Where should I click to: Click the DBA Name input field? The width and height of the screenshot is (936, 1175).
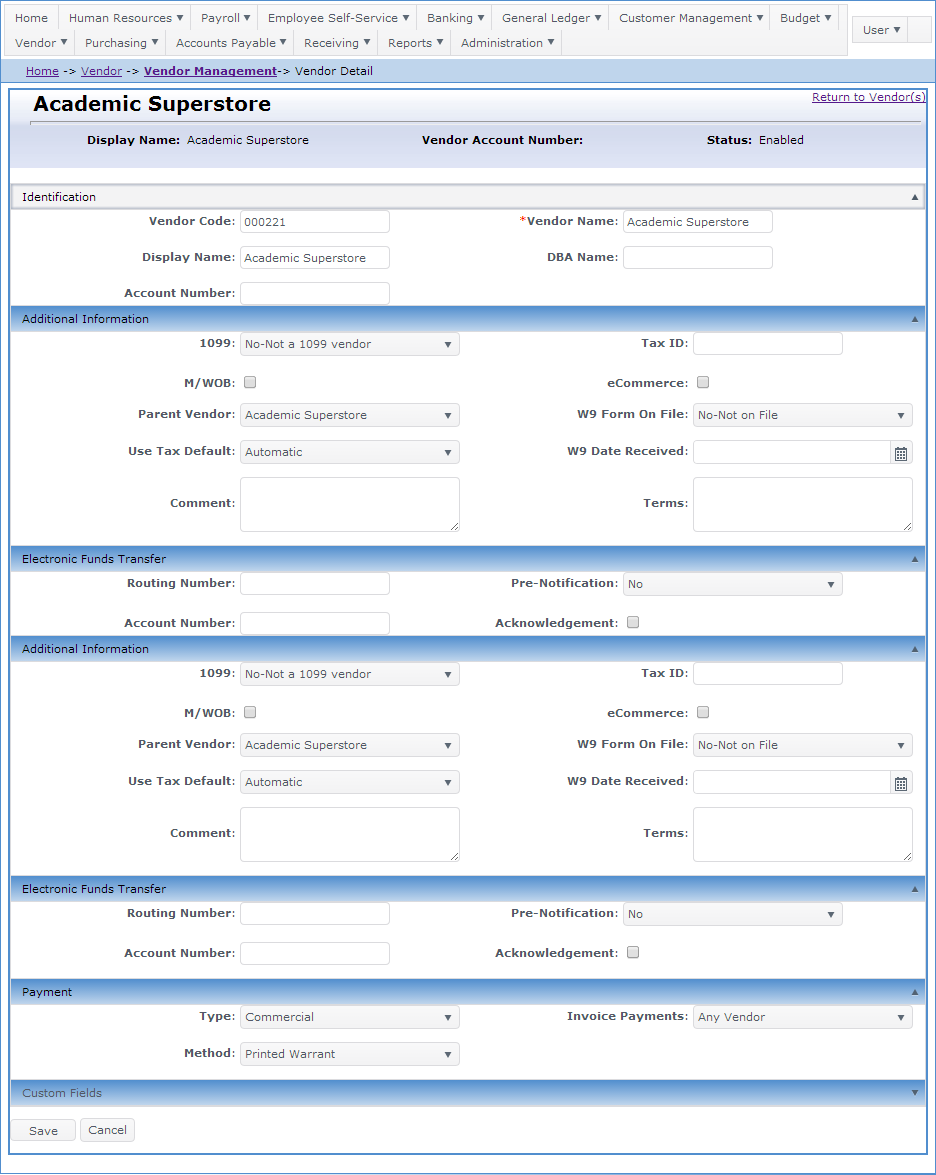point(697,258)
